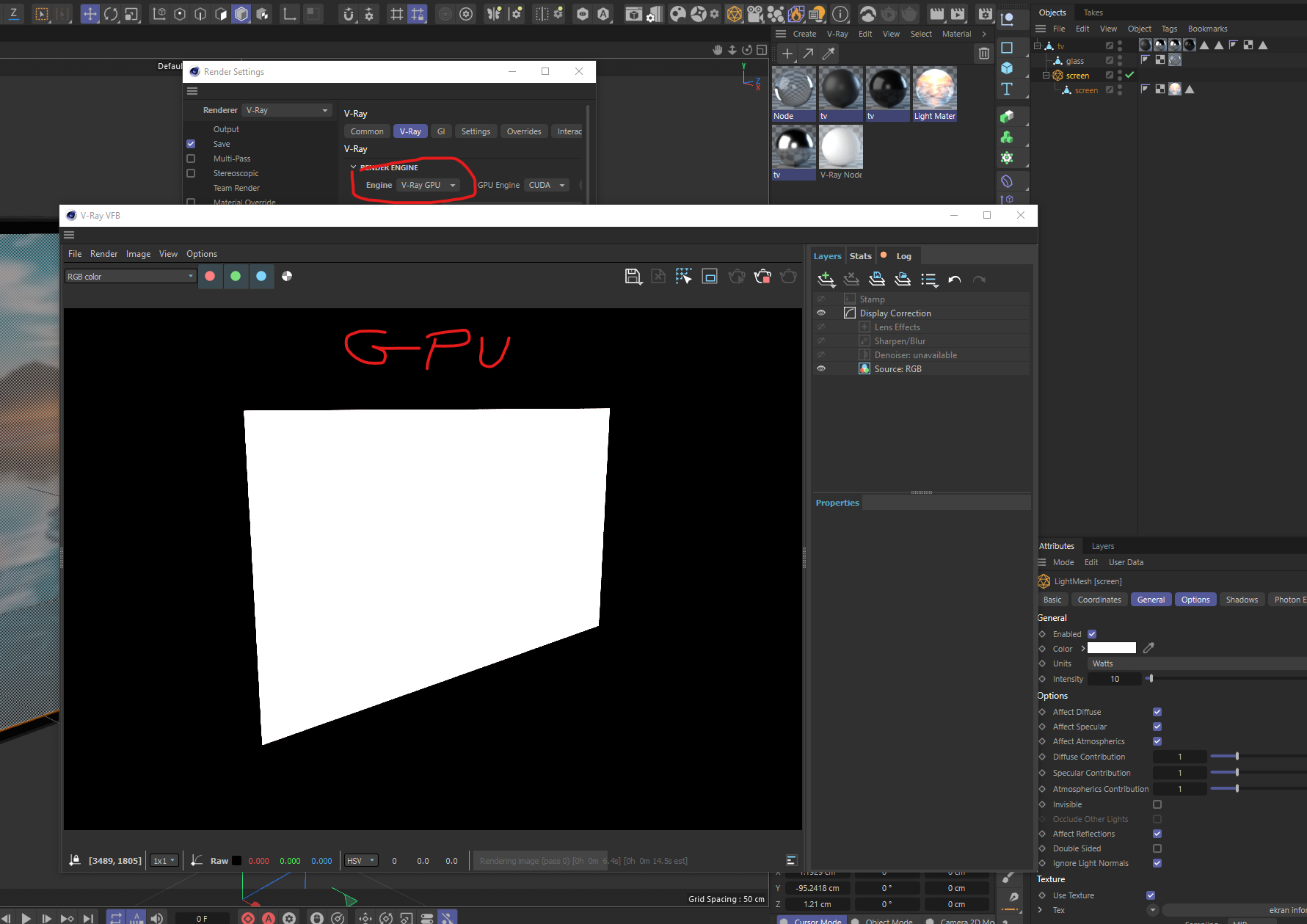This screenshot has width=1307, height=924.
Task: Click the new material plus icon
Action: click(787, 54)
